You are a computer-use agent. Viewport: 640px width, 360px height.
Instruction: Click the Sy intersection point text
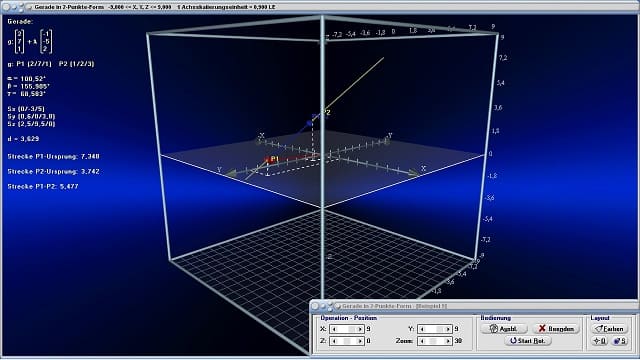point(31,116)
